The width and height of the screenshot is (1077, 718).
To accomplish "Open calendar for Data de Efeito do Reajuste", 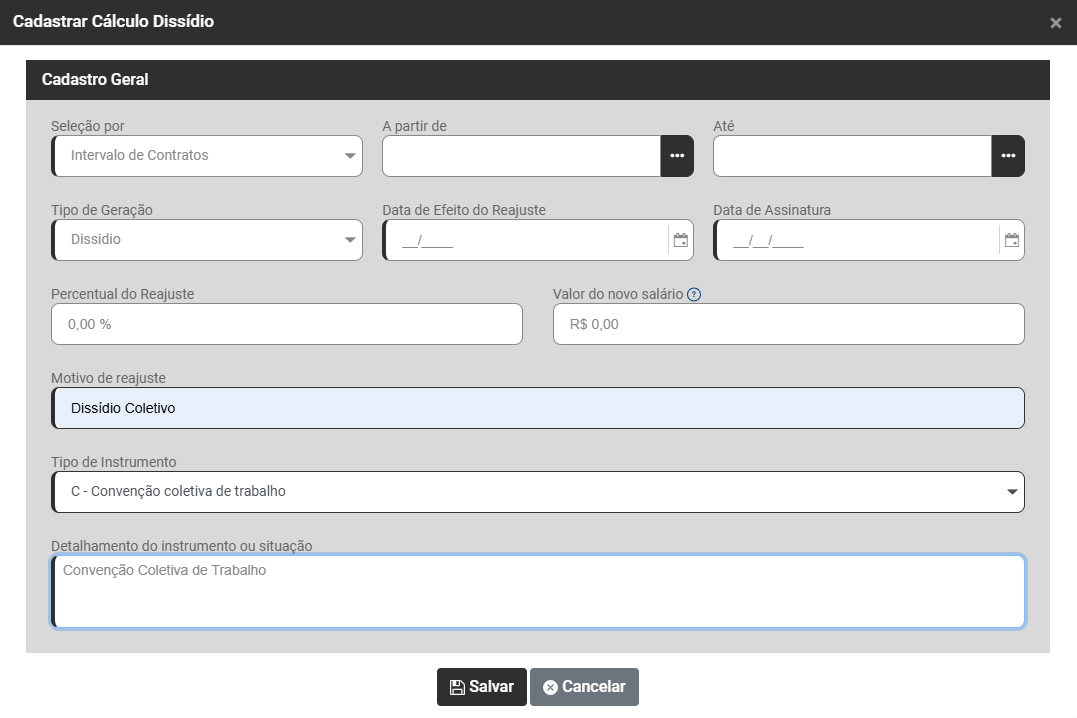I will point(680,240).
